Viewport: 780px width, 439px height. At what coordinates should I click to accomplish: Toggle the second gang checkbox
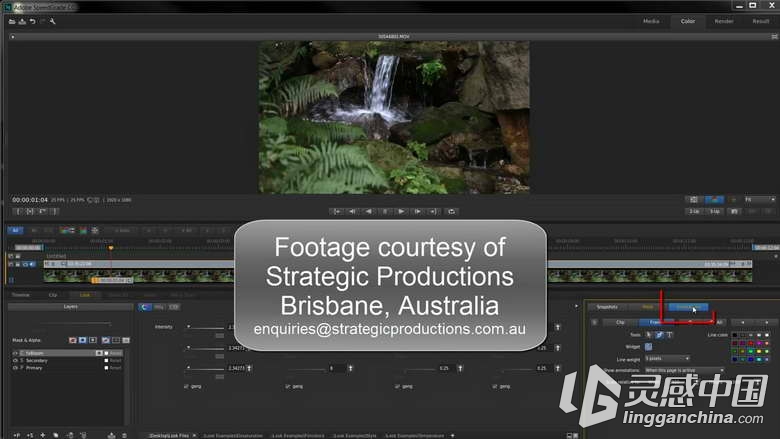coord(288,386)
